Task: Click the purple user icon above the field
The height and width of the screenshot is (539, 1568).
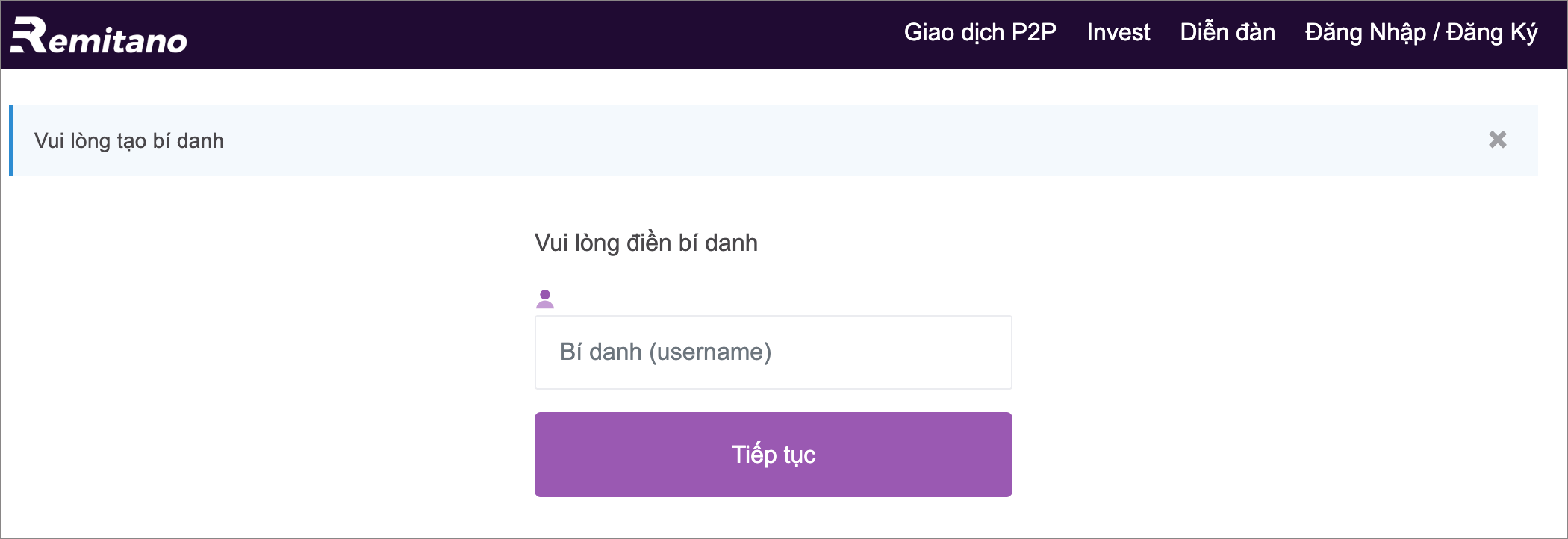Action: (545, 299)
